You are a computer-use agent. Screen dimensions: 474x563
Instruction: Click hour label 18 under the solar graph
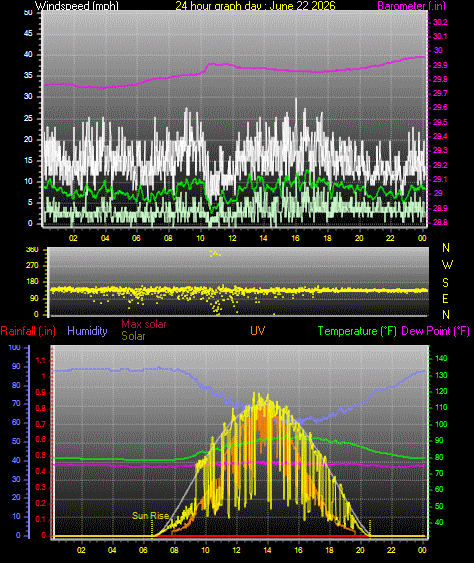click(x=329, y=550)
